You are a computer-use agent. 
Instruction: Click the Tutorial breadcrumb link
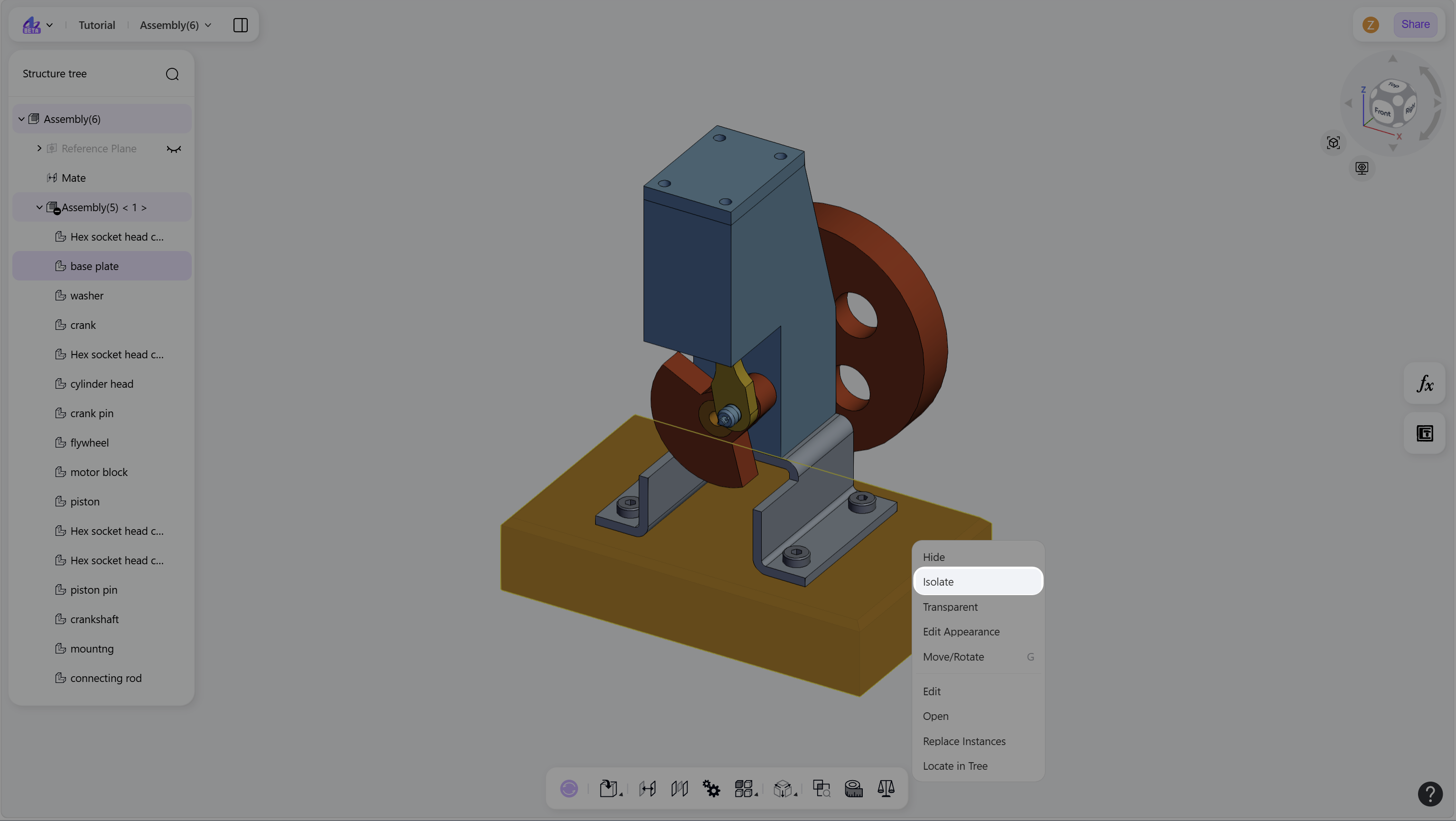[97, 25]
